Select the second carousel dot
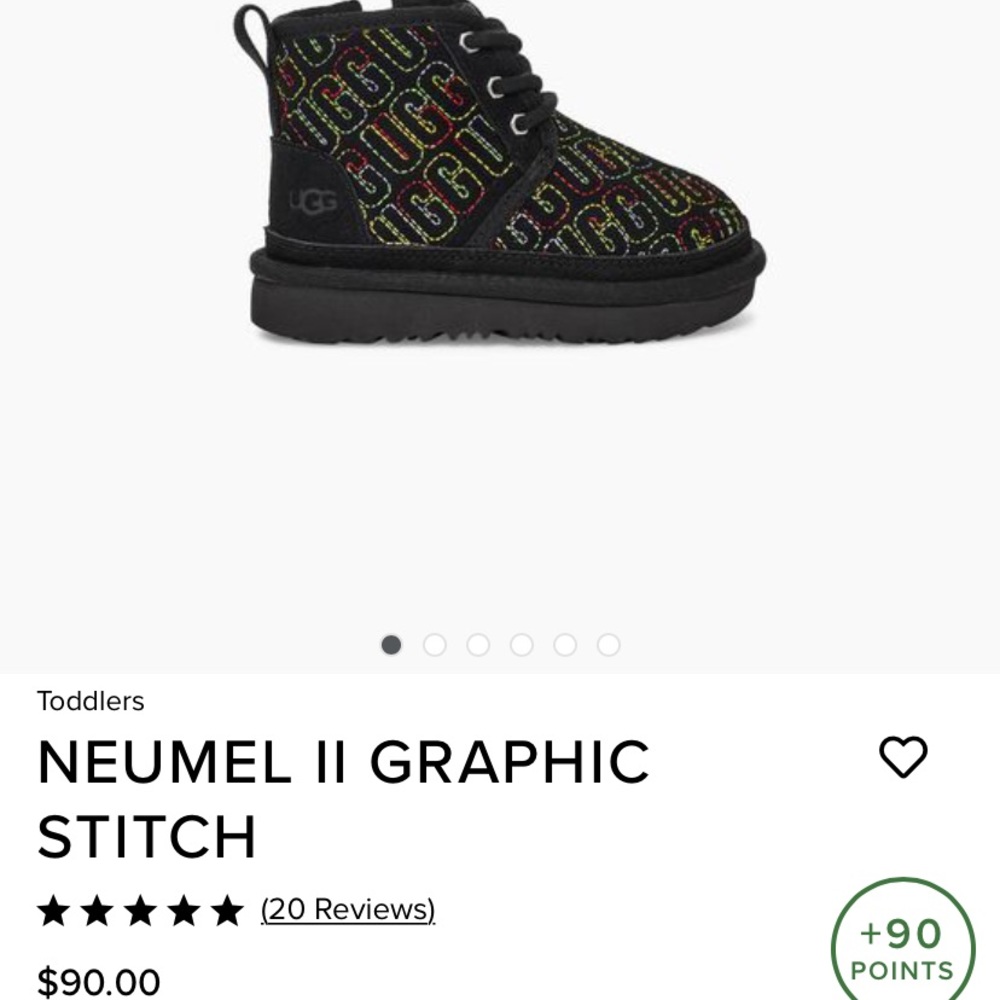The width and height of the screenshot is (1000, 1000). [x=434, y=645]
